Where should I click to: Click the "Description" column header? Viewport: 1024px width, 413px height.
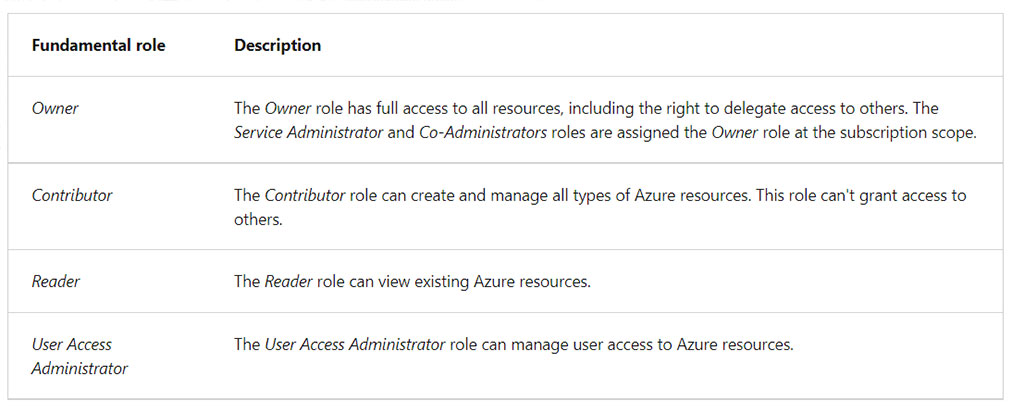(x=277, y=46)
